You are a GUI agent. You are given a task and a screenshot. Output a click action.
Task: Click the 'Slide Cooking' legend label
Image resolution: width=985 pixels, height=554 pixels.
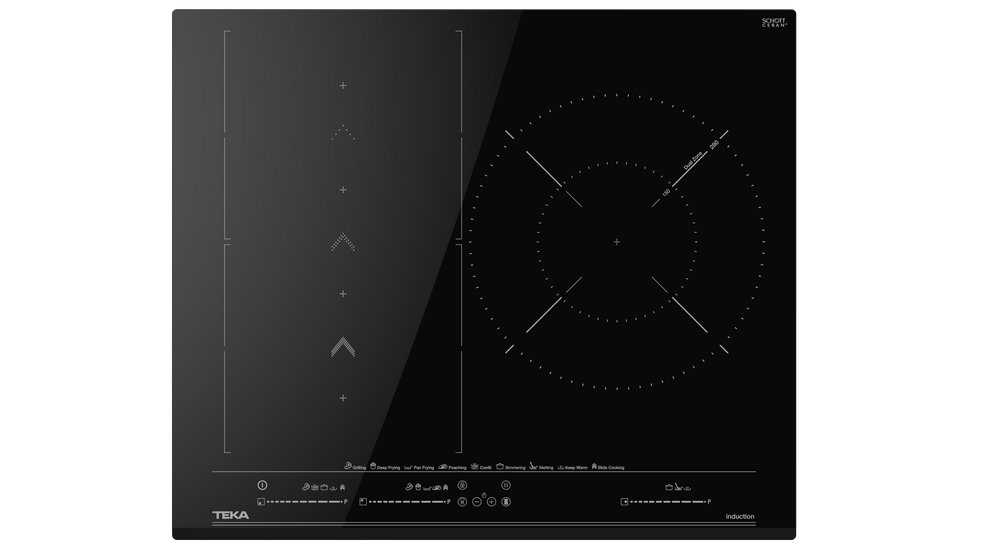point(611,468)
